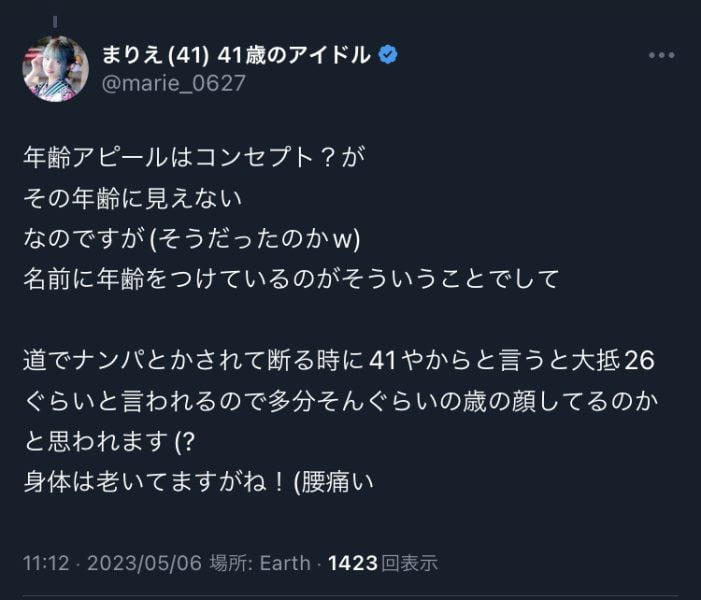Click the 11:12 post timestamp
701x600 pixels.
click(x=45, y=563)
